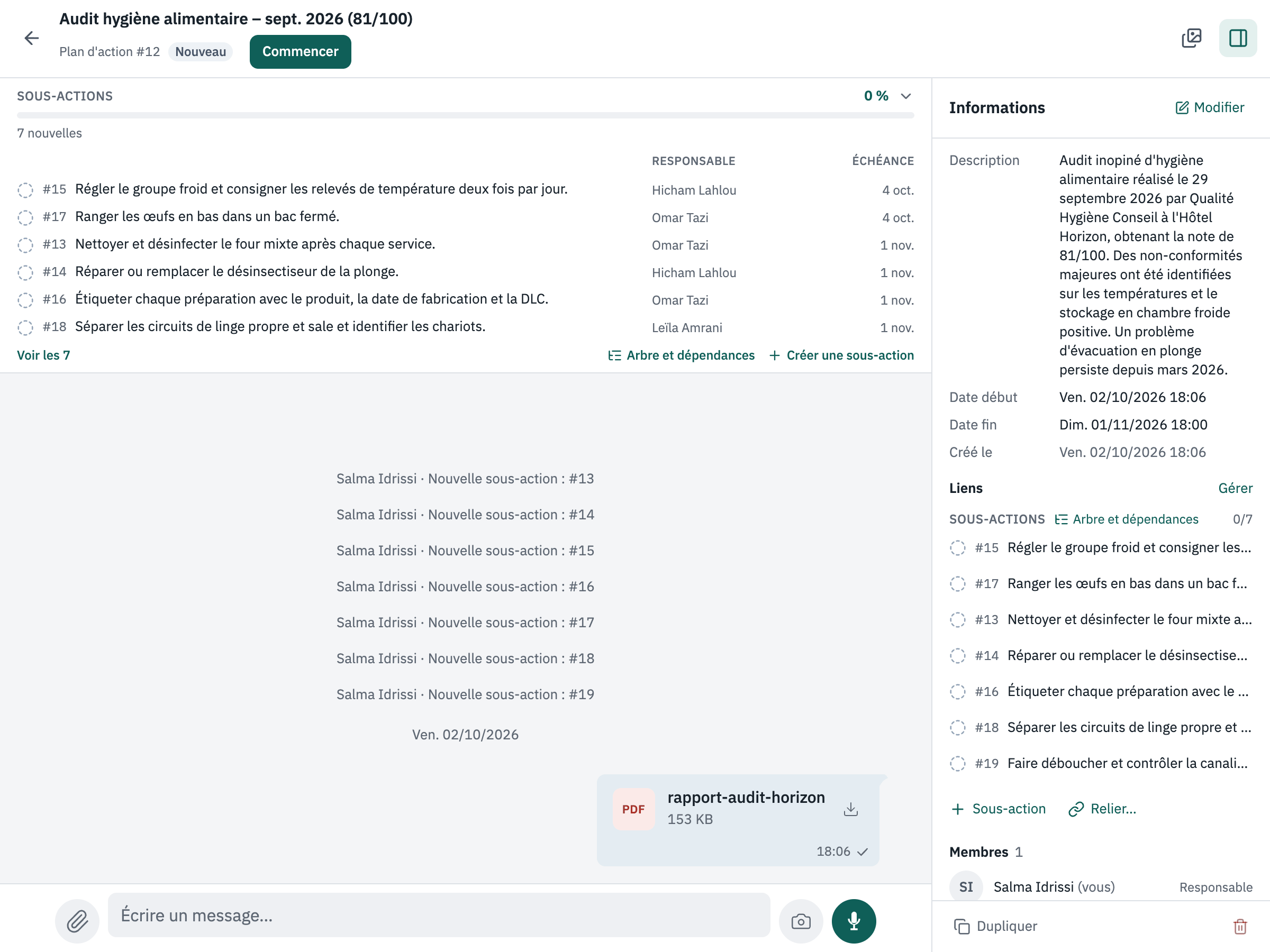Open the camera icon next to message field

[800, 921]
